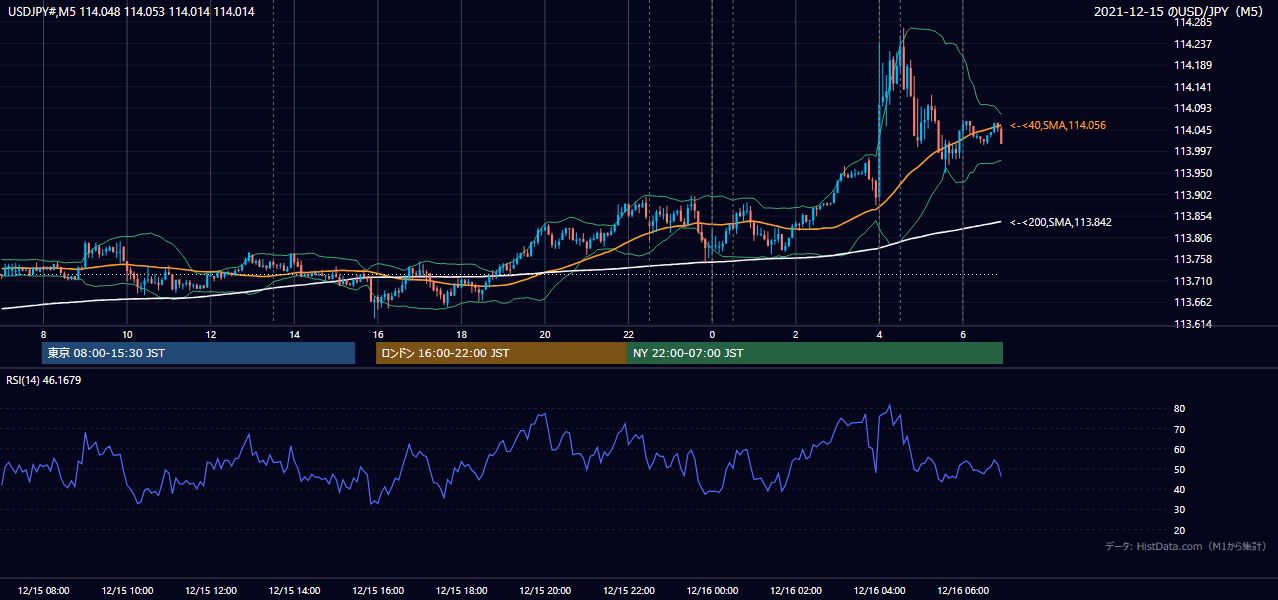Image resolution: width=1278 pixels, height=600 pixels.
Task: Click price level 114.285 on the axis
Action: click(x=1193, y=21)
